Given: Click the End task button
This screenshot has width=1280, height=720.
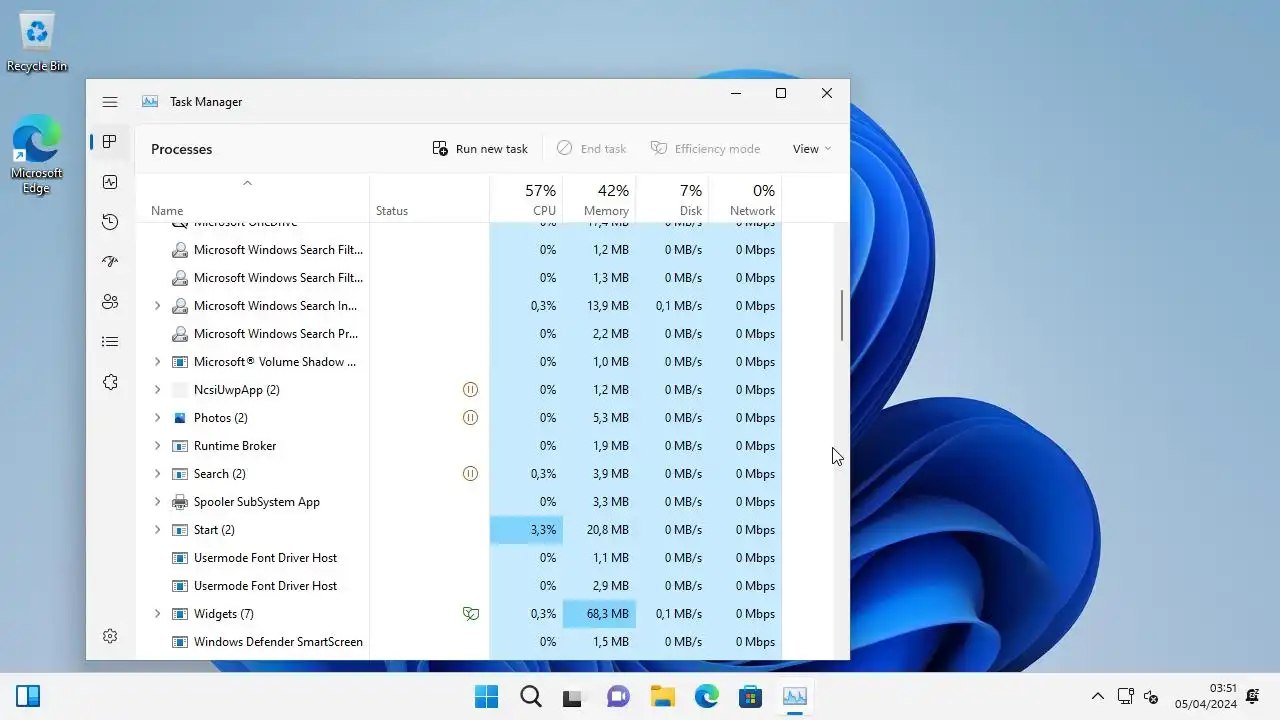Looking at the screenshot, I should 591,149.
